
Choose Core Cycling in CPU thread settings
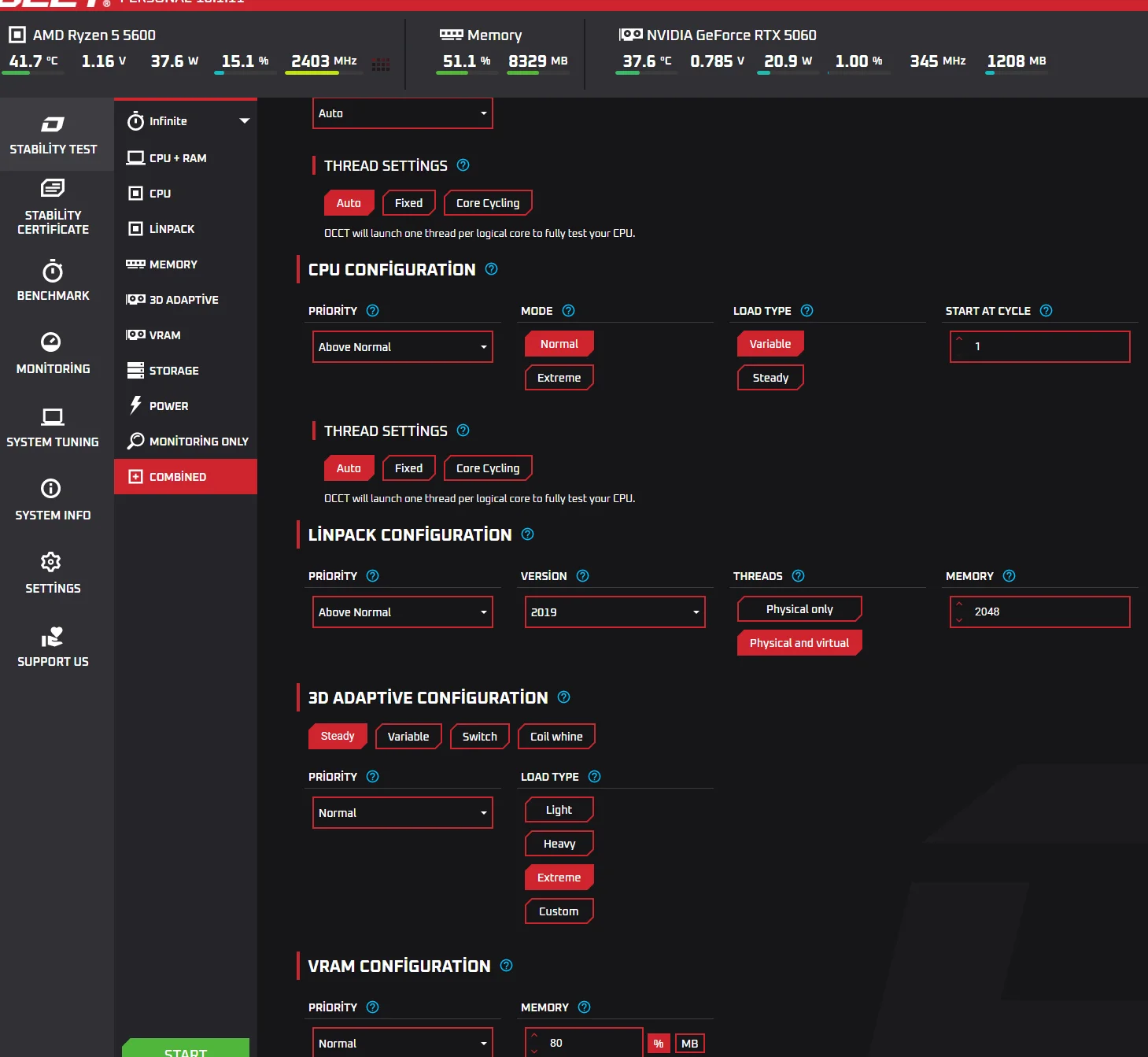[488, 468]
